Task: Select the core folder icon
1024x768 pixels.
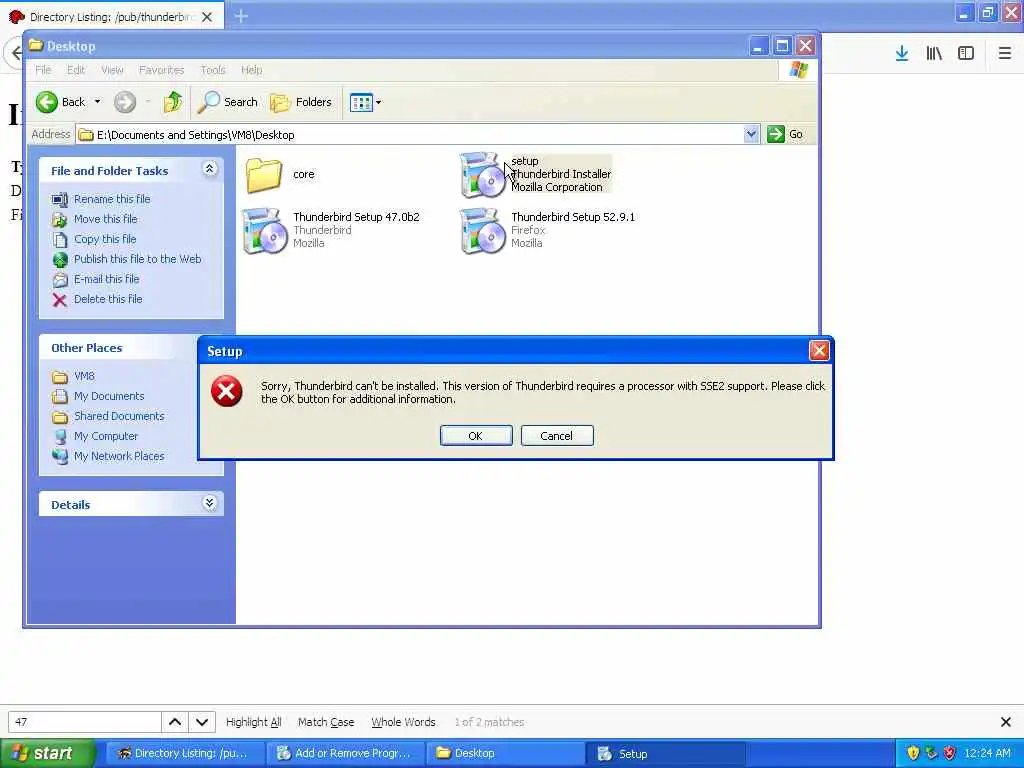Action: pyautogui.click(x=264, y=175)
